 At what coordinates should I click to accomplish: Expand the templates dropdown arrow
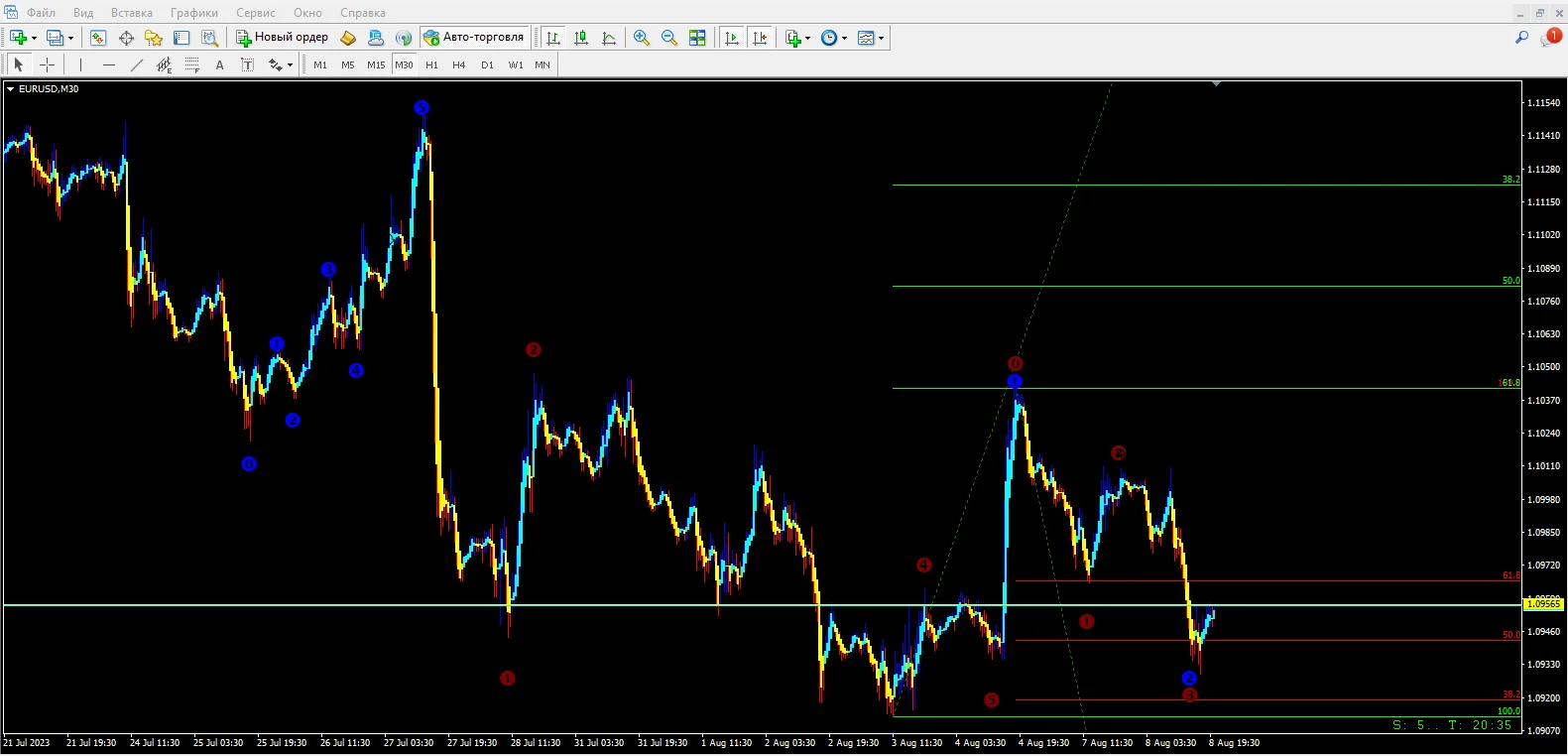point(881,38)
